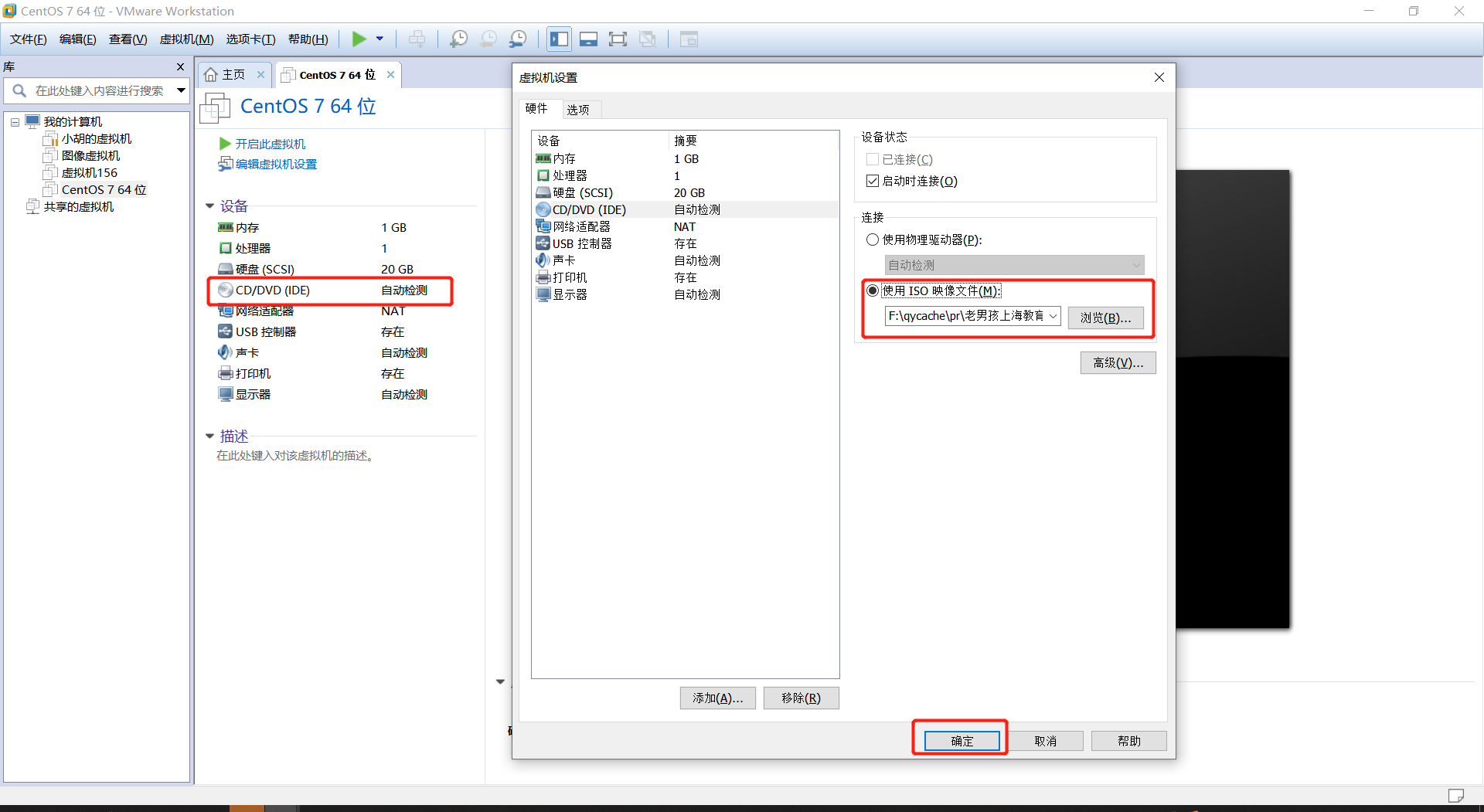The image size is (1484, 812).
Task: Switch to the 硬件 tab in settings dialog
Action: tap(536, 108)
